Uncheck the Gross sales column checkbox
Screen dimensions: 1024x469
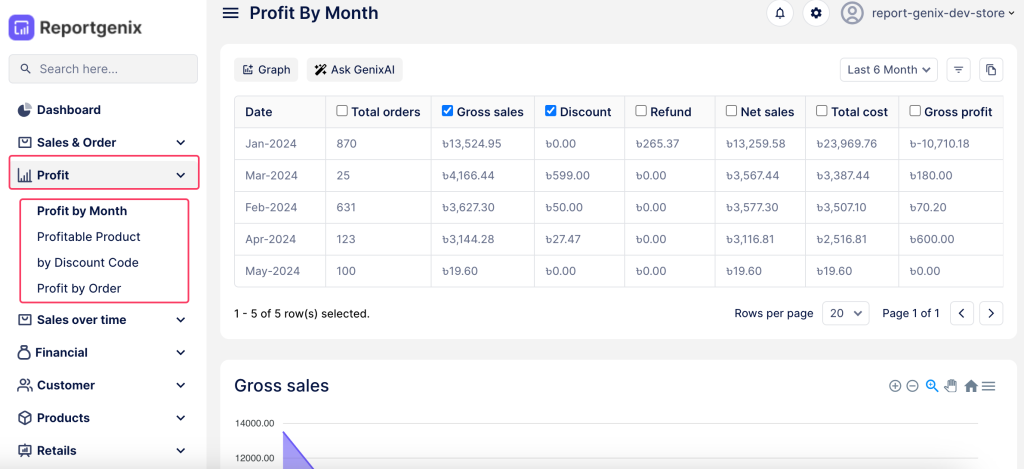tap(447, 111)
